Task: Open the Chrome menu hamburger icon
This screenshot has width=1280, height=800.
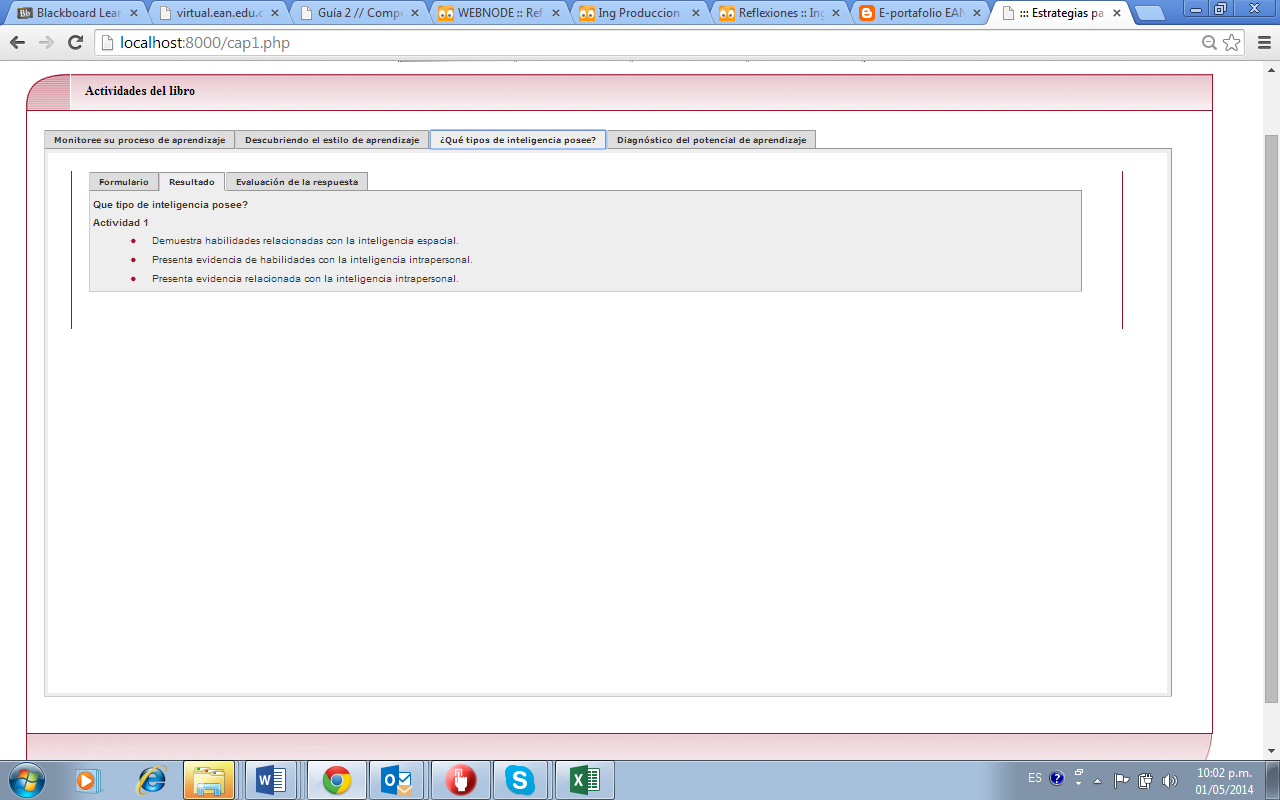Action: coord(1261,43)
